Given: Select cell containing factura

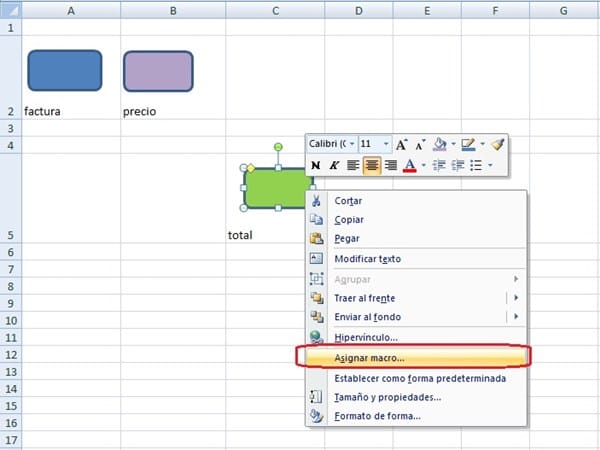Looking at the screenshot, I should click(x=71, y=78).
